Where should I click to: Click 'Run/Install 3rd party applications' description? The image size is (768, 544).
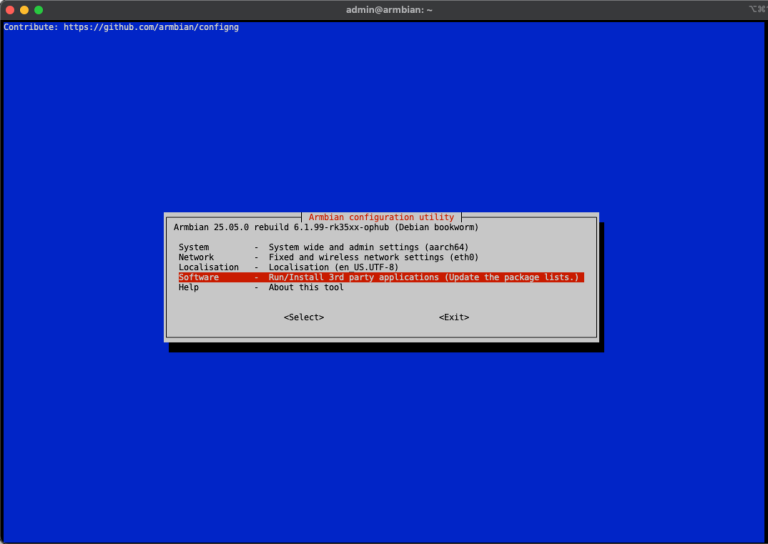point(424,277)
